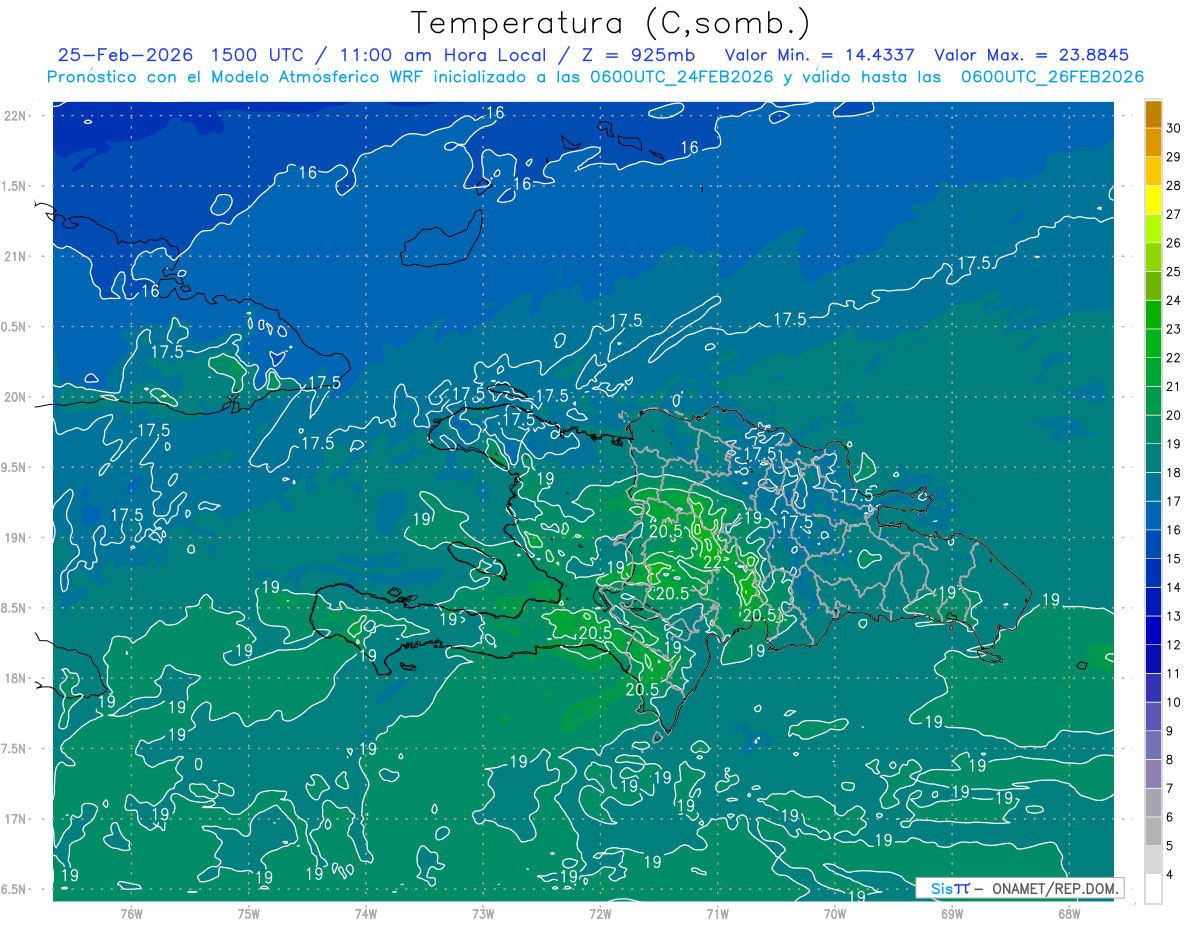This screenshot has width=1200, height=927.
Task: Click the colorbar label '30'
Action: tap(1173, 128)
